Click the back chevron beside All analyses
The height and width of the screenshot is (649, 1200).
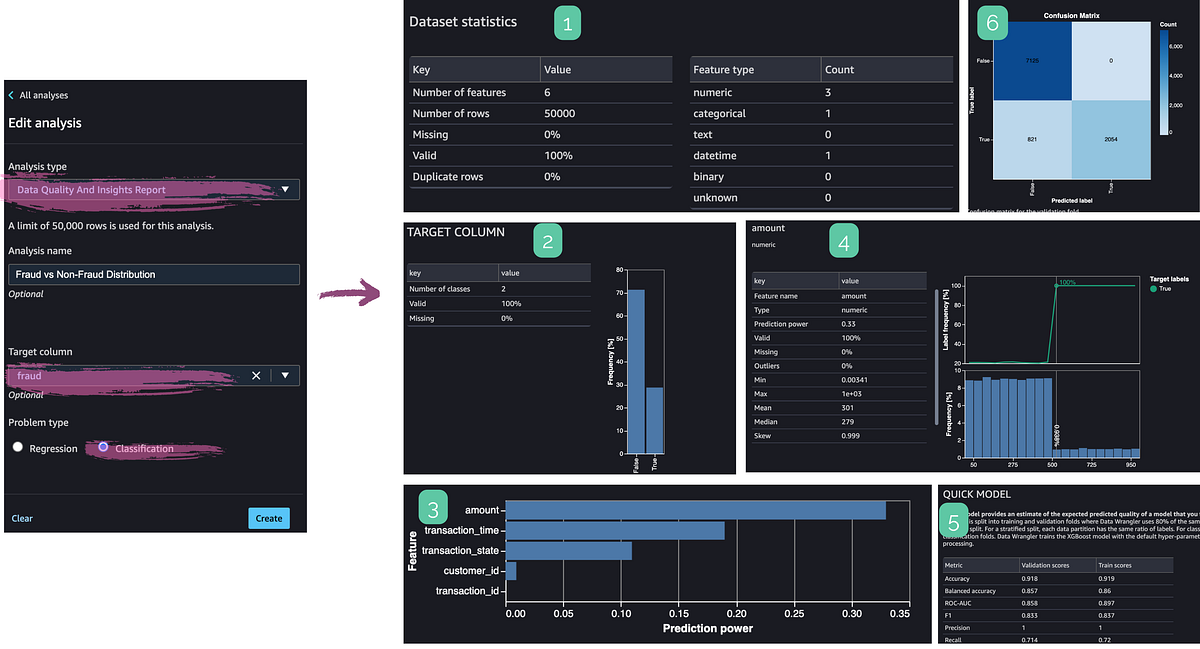[12, 95]
